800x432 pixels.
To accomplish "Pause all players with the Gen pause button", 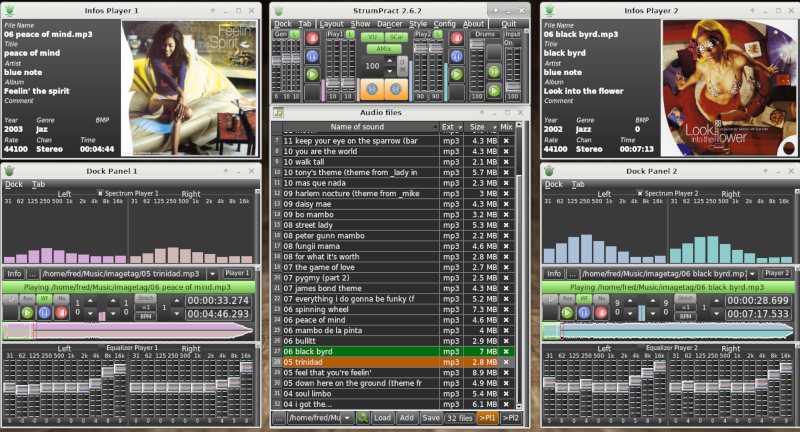I will pos(312,56).
